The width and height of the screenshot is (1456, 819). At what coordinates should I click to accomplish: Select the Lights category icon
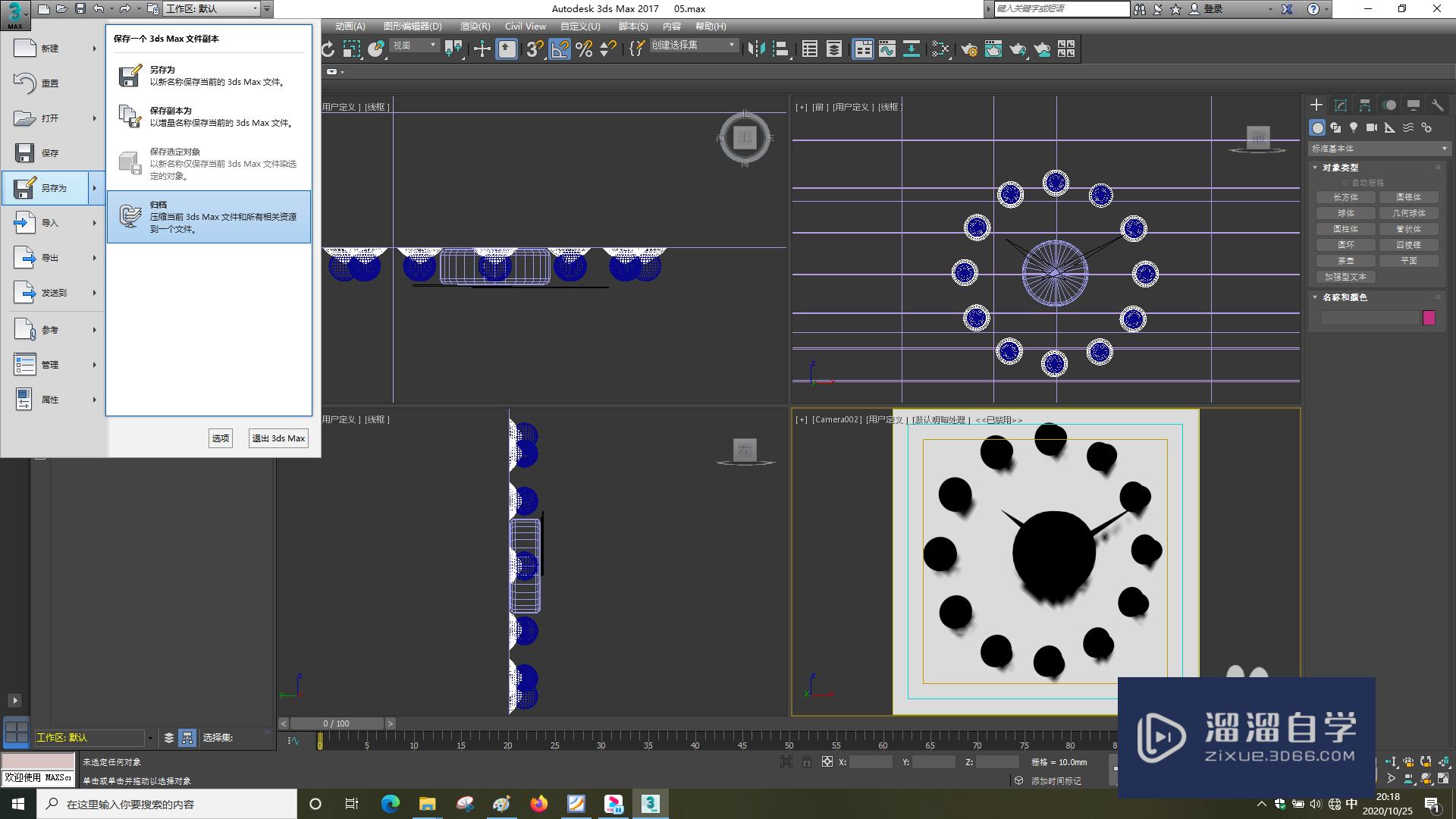[1354, 127]
